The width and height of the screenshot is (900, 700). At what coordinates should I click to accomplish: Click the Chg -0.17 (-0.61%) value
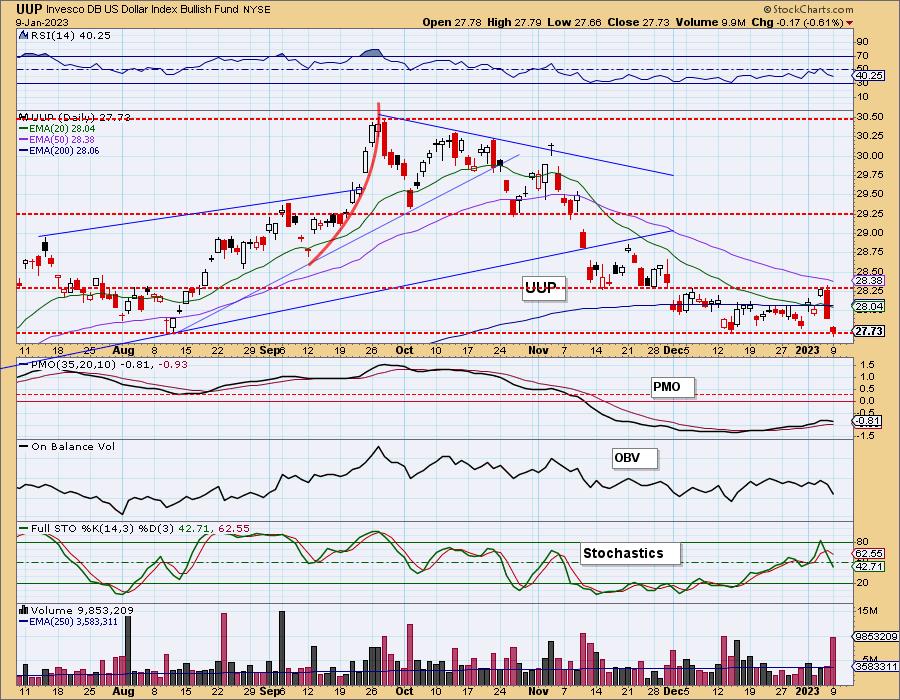(x=797, y=22)
